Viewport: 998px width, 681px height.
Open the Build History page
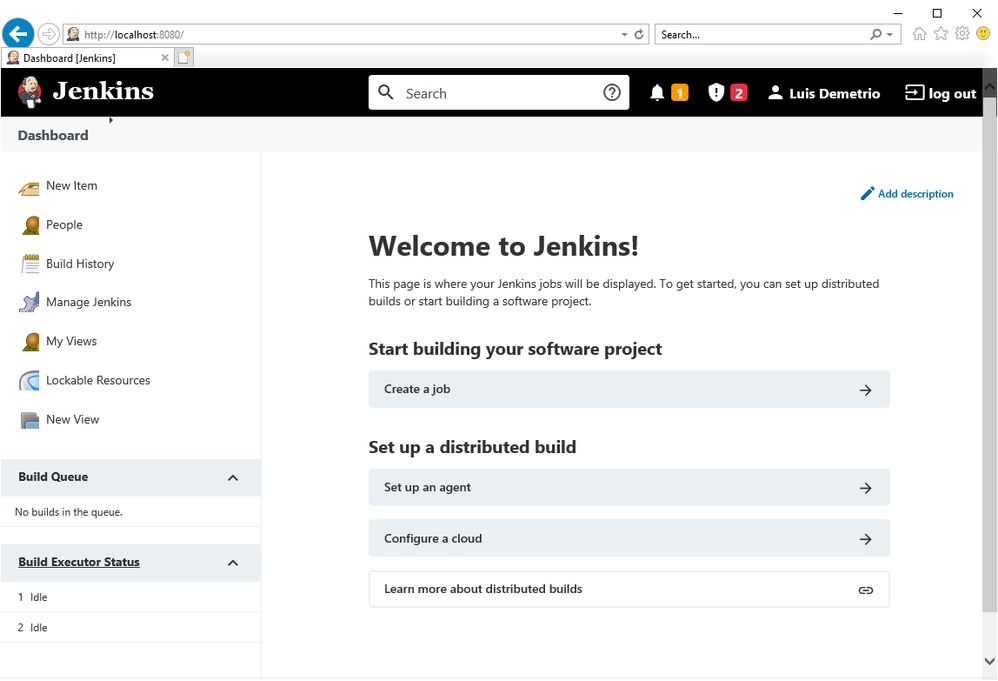coord(80,263)
